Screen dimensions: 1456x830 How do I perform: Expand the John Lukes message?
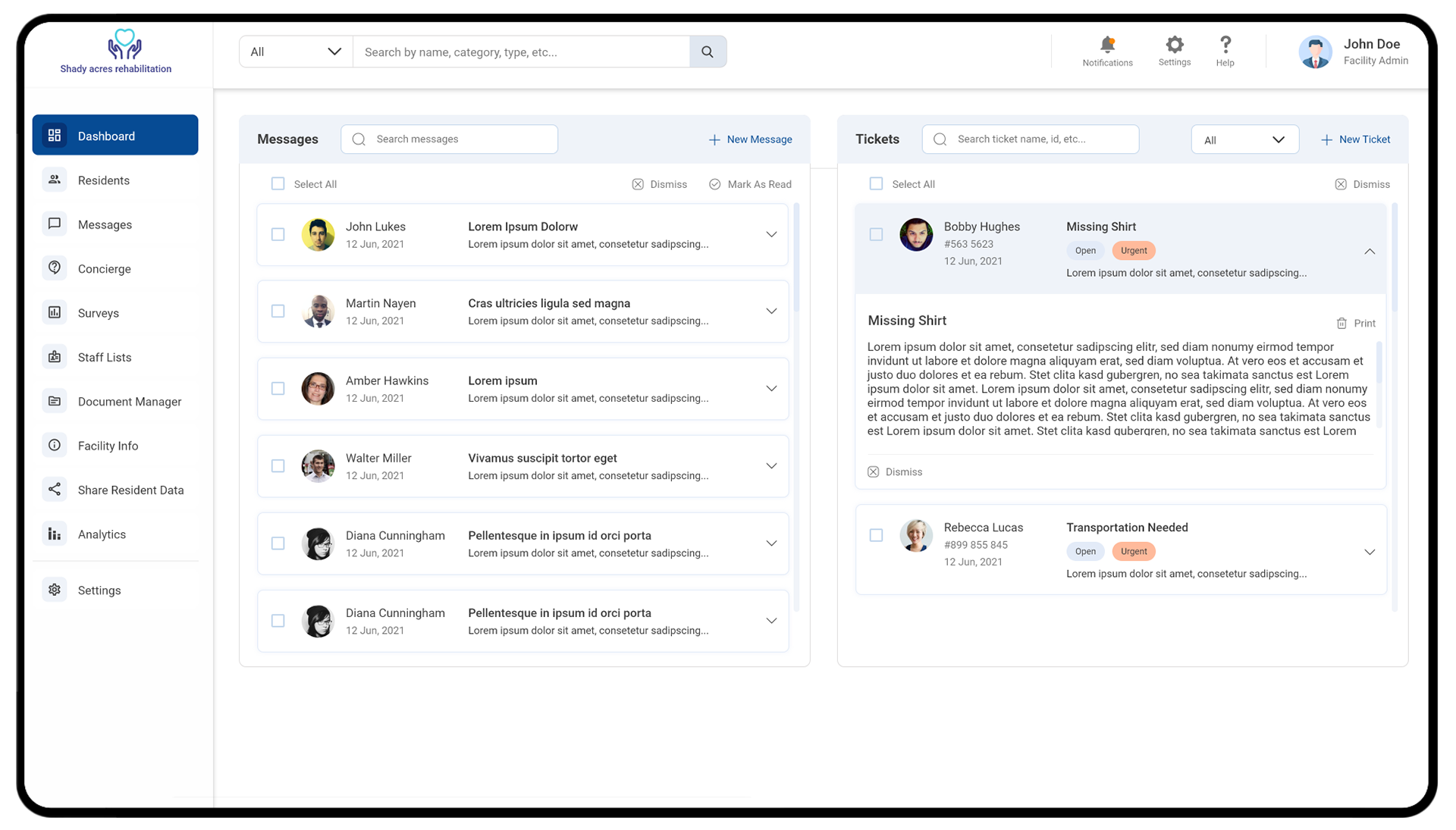point(771,234)
